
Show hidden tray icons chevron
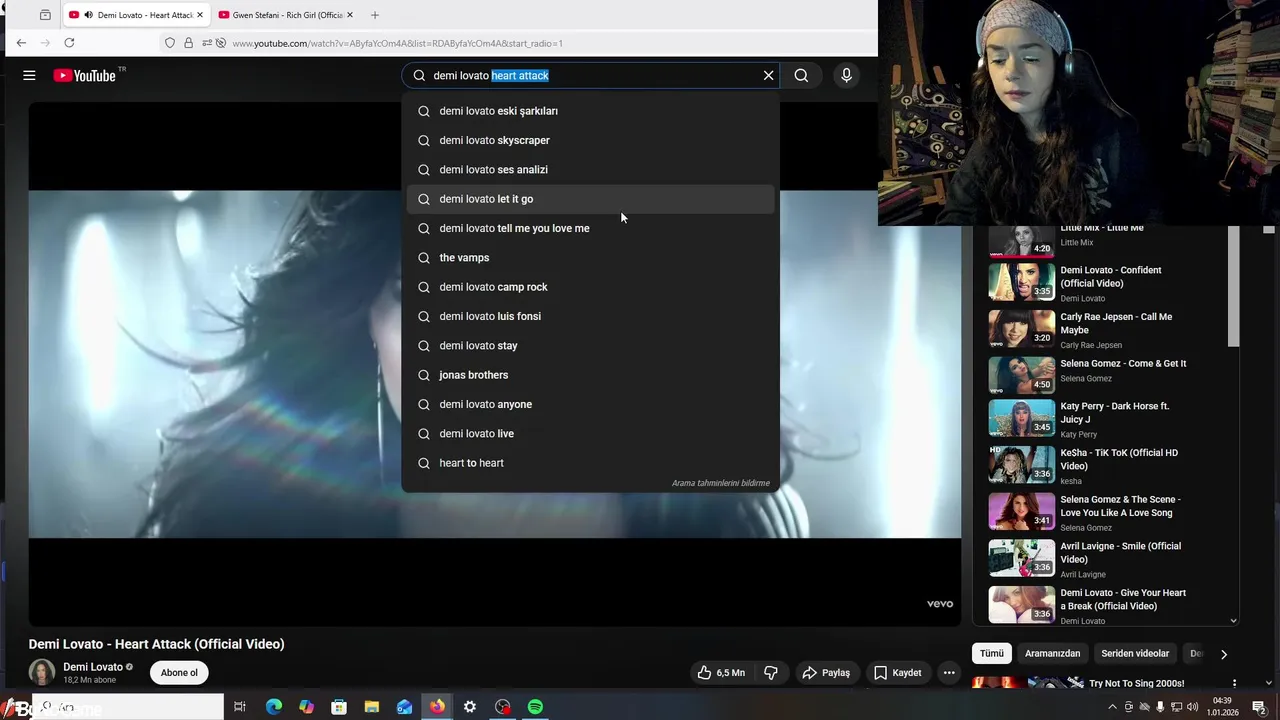tap(1112, 707)
